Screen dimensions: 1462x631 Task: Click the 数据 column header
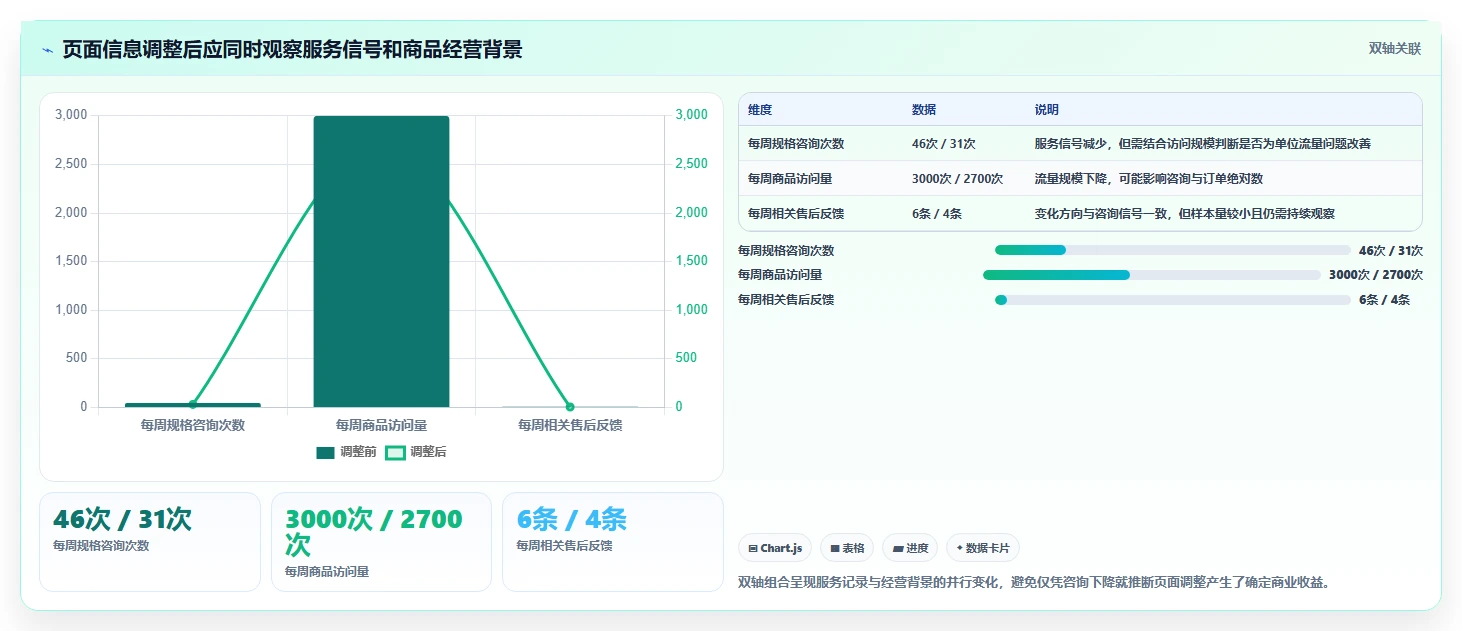point(924,110)
